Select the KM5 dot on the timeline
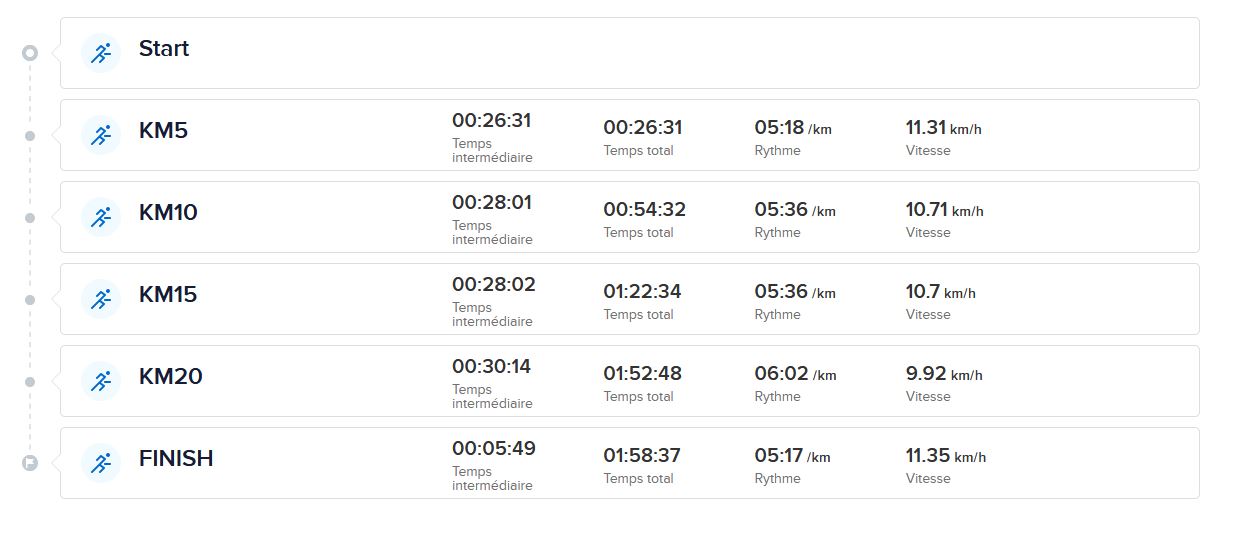 (30, 136)
